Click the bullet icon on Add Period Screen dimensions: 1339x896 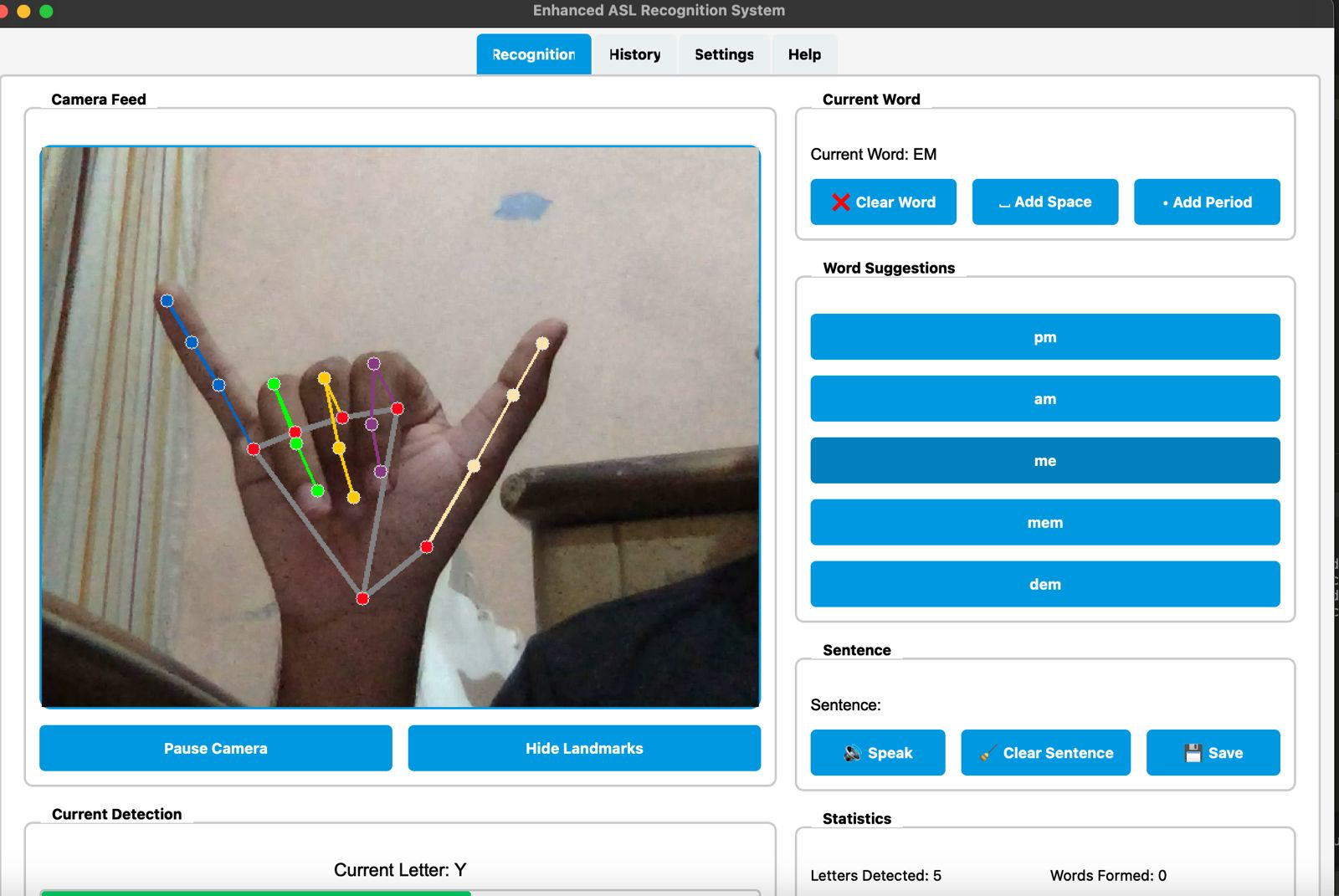point(1165,203)
